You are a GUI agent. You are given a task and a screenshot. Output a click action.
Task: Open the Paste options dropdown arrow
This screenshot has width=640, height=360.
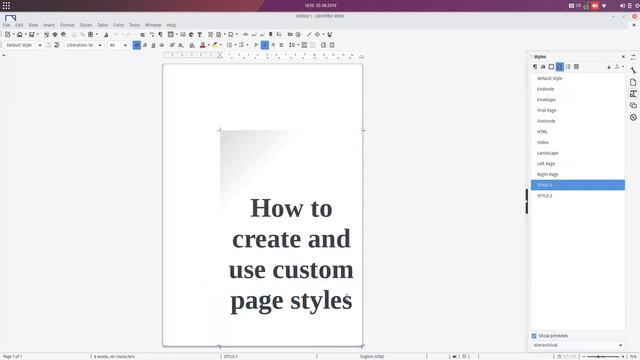point(97,35)
